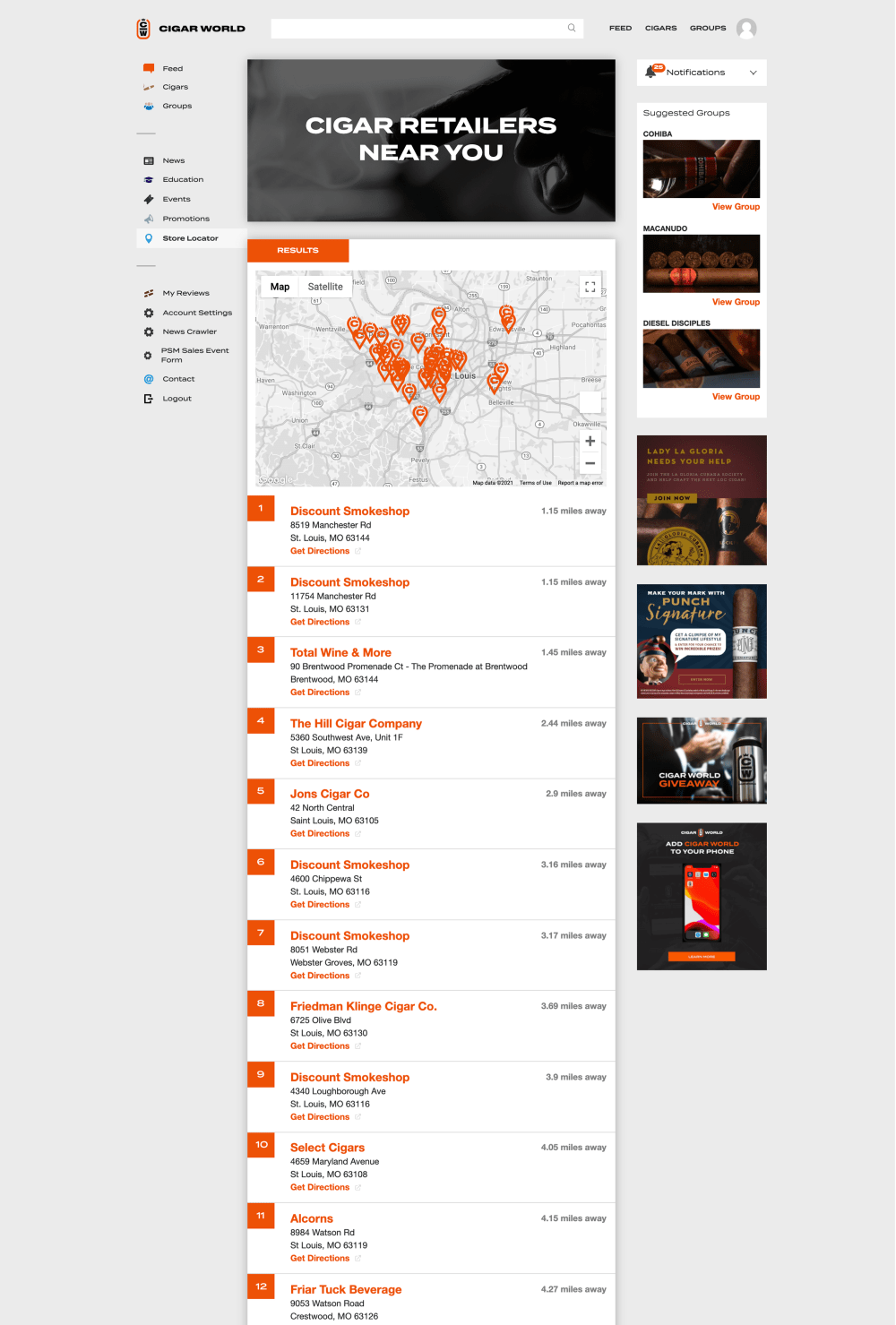Screen dimensions: 896x1325
Task: Zoom out on the map
Action: tap(590, 463)
